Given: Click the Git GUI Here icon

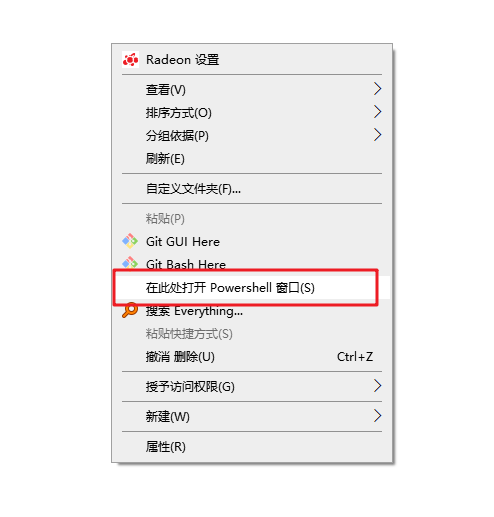Looking at the screenshot, I should point(130,241).
